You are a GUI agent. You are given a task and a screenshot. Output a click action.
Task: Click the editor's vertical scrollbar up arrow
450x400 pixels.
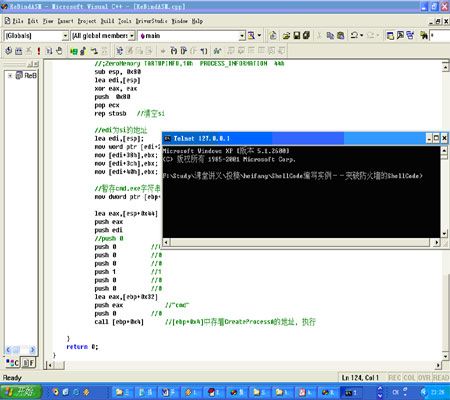(x=446, y=67)
